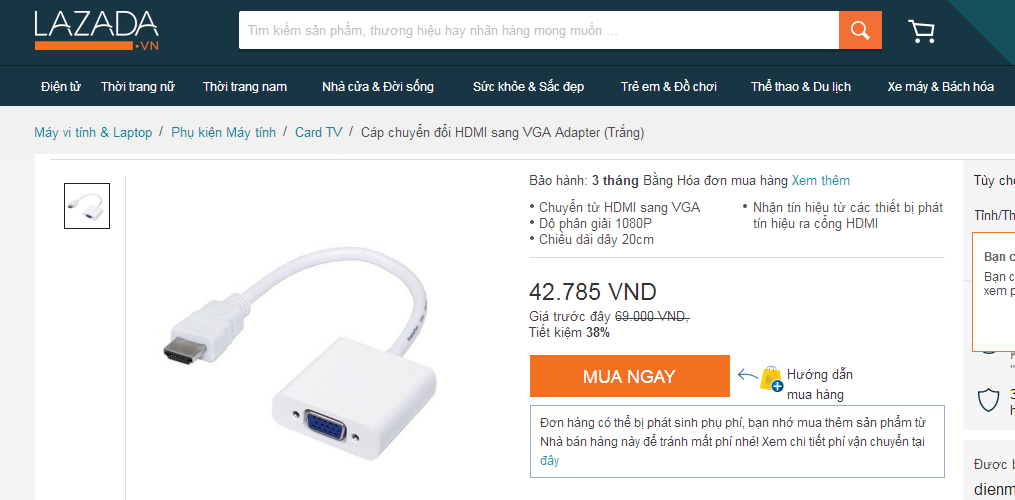Select the HDMI adapter product thumbnail
1015x500 pixels.
pyautogui.click(x=87, y=206)
